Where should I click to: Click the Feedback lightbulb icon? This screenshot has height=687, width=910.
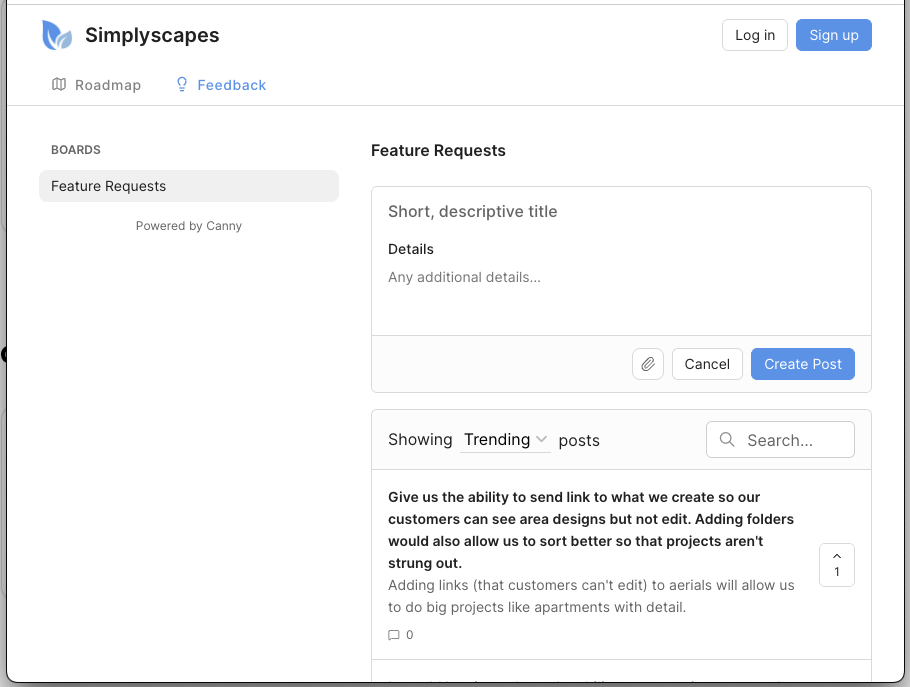(182, 85)
